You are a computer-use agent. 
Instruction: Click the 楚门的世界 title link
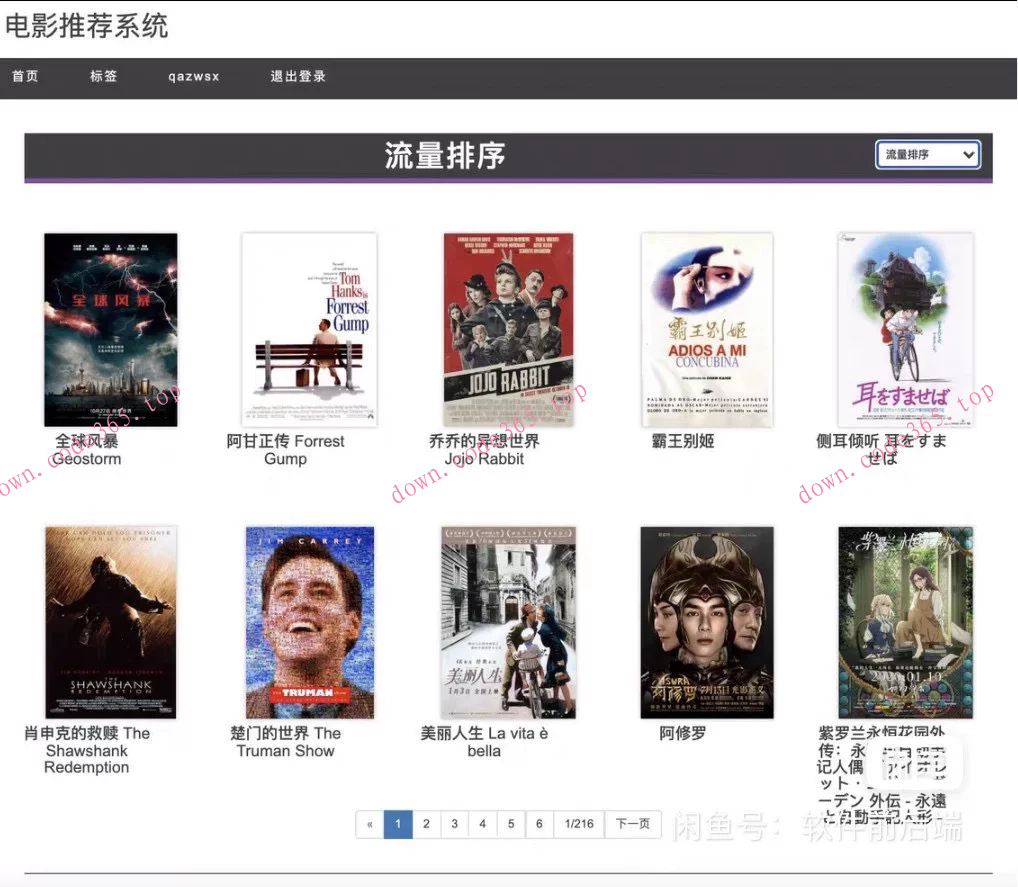(x=286, y=742)
